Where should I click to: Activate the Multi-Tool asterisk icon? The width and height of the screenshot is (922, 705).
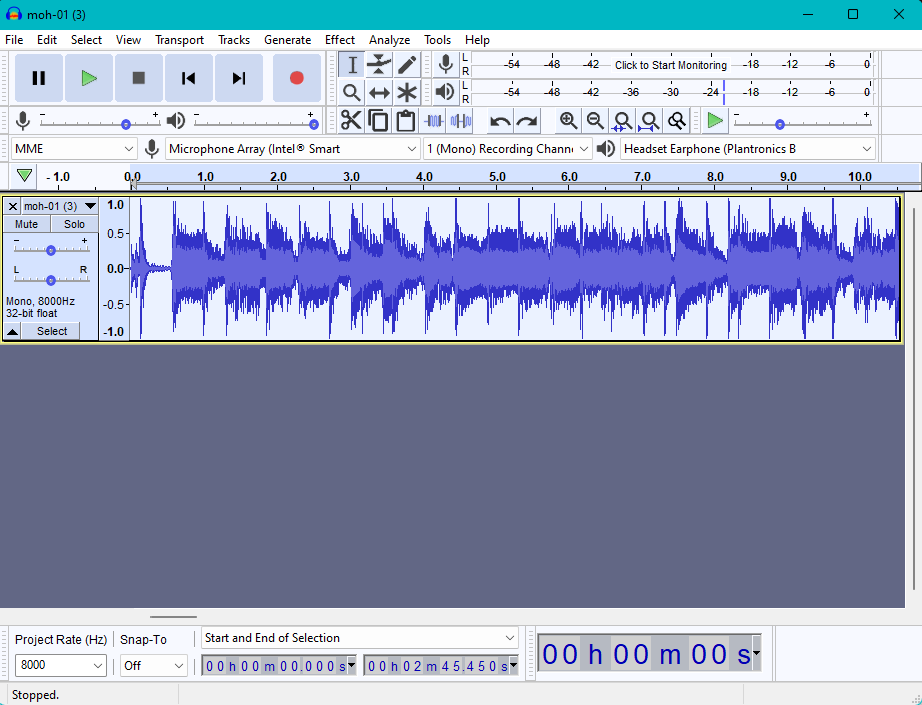[x=406, y=92]
